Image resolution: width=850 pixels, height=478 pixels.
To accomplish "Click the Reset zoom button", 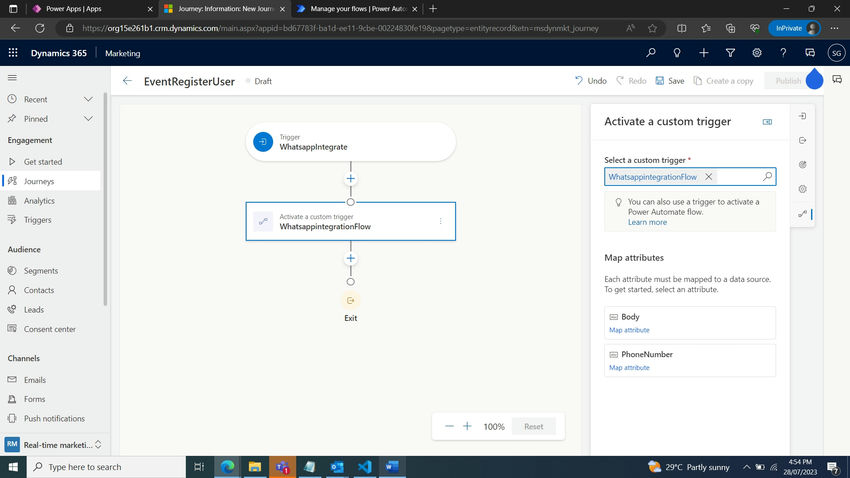I will 533,427.
